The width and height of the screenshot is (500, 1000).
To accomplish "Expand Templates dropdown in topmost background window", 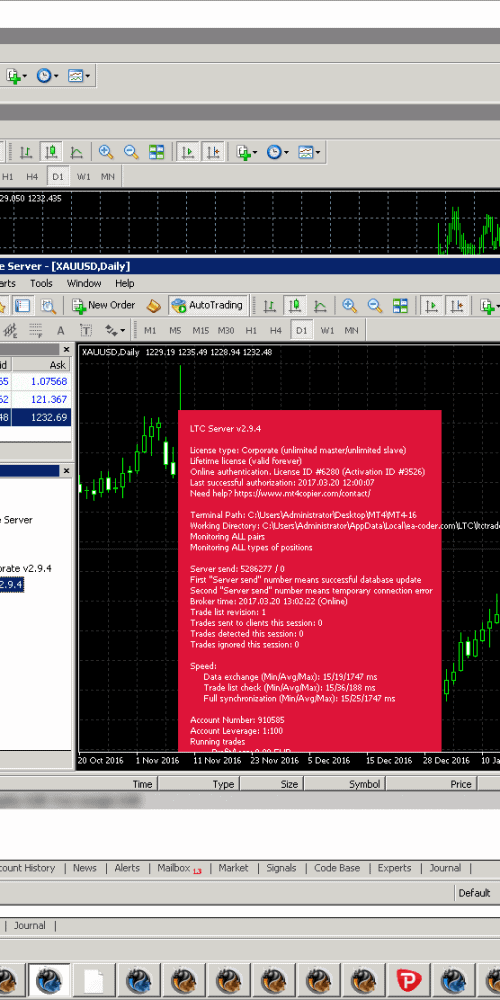I will [87, 76].
